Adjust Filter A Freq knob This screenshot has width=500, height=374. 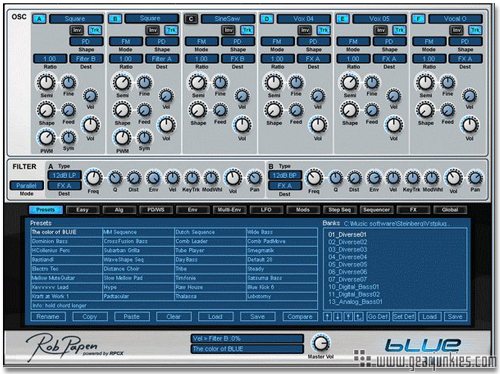click(93, 178)
